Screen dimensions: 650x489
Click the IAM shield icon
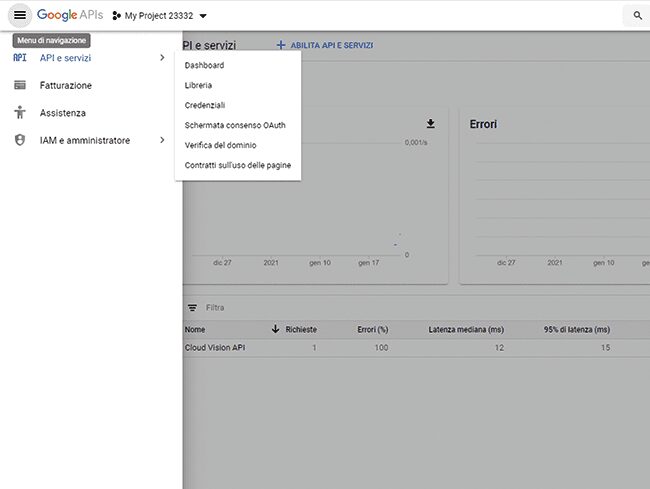(x=19, y=140)
